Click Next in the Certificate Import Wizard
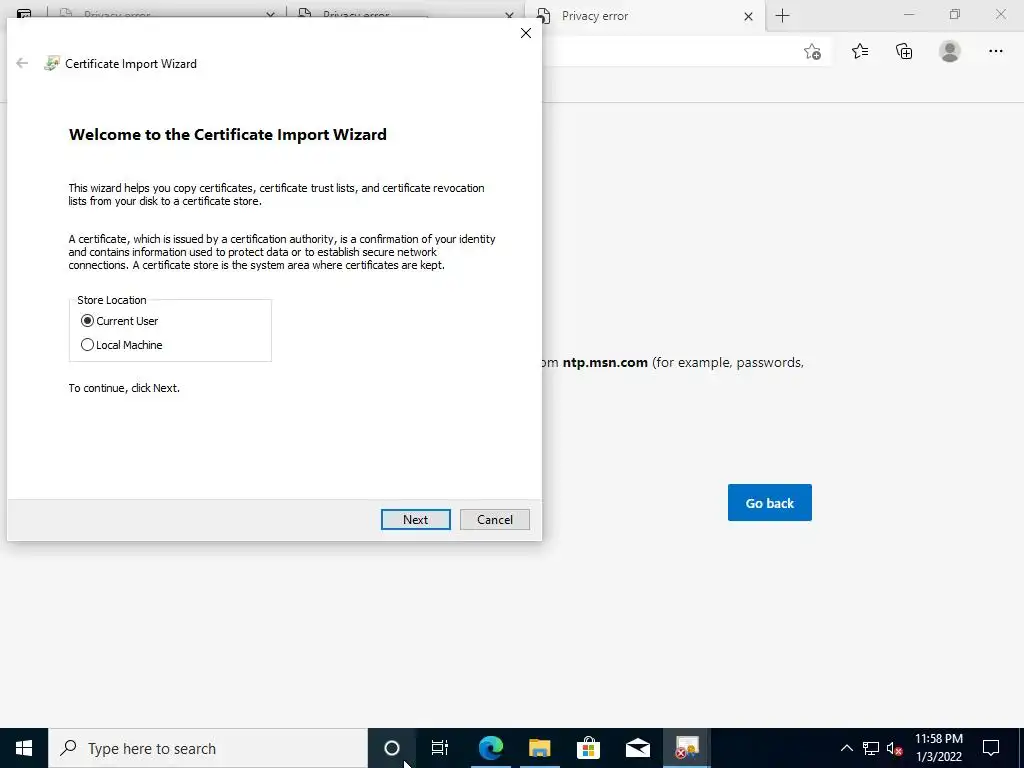The height and width of the screenshot is (768, 1024). coord(415,519)
